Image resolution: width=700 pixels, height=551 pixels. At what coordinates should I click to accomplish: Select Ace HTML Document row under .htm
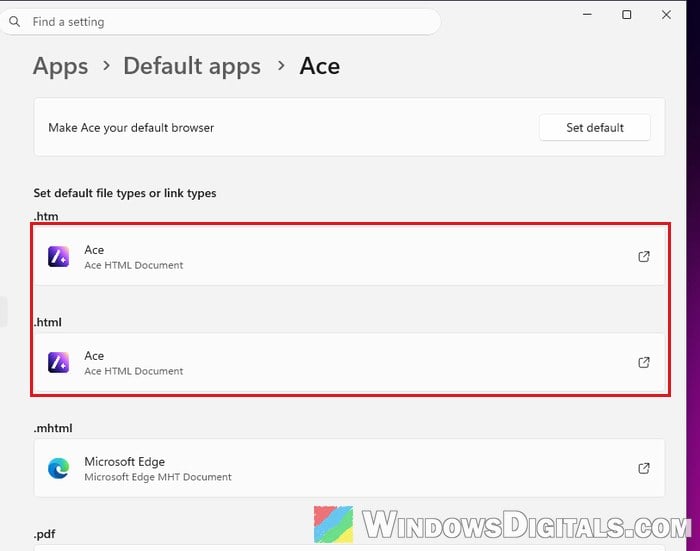pos(349,257)
